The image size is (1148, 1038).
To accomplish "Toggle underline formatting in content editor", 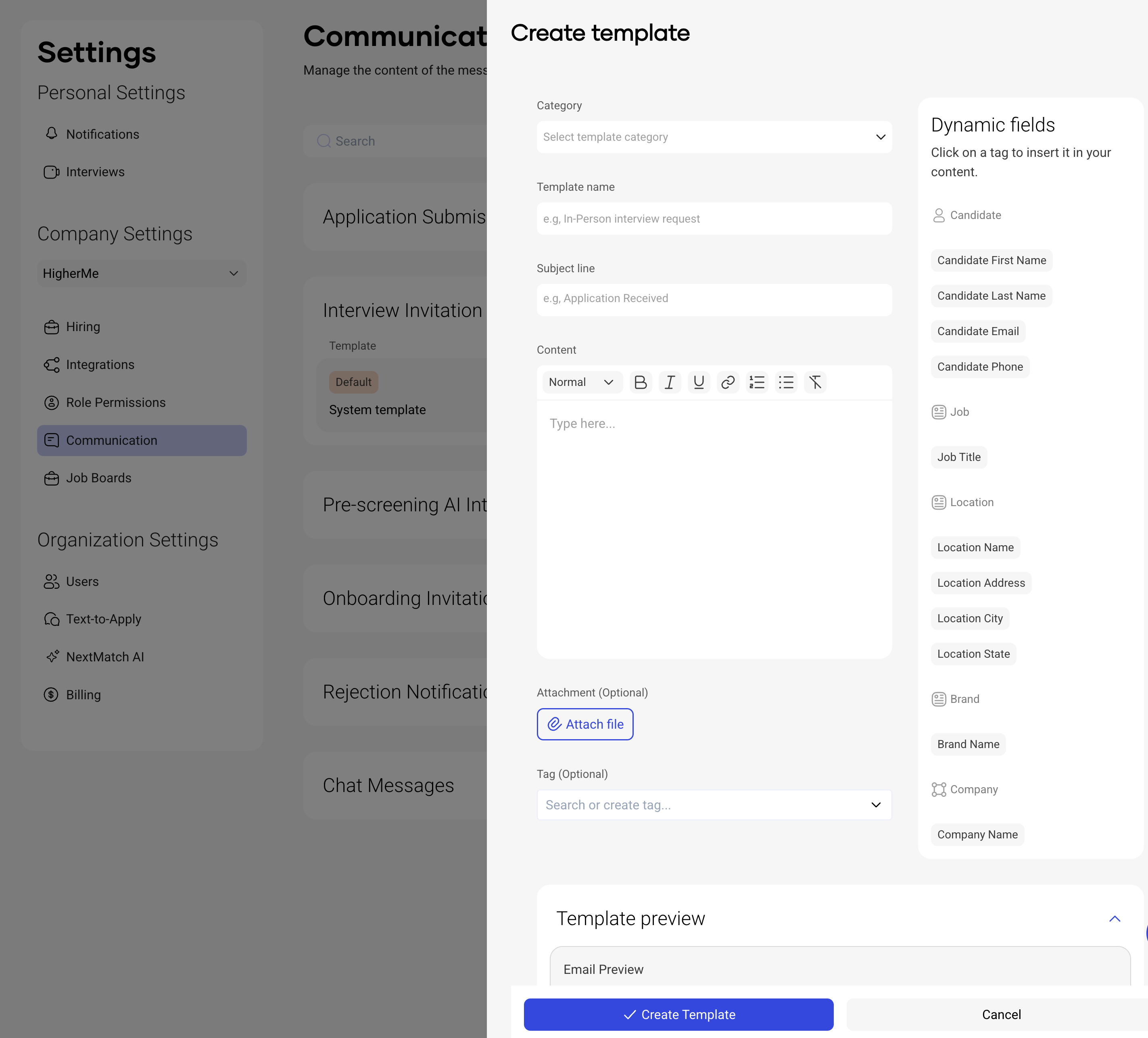I will click(699, 382).
